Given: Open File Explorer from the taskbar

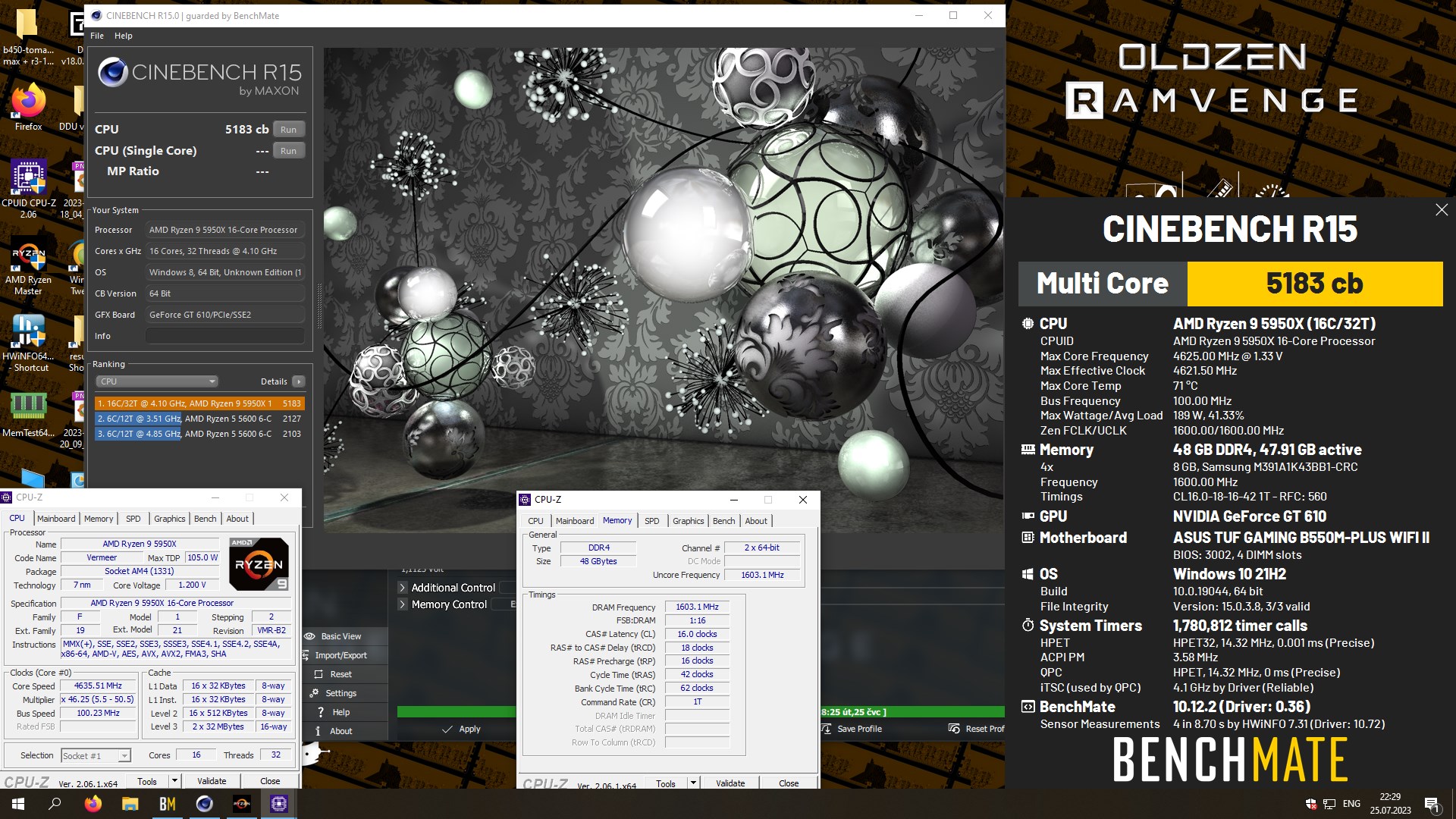Looking at the screenshot, I should (x=130, y=804).
